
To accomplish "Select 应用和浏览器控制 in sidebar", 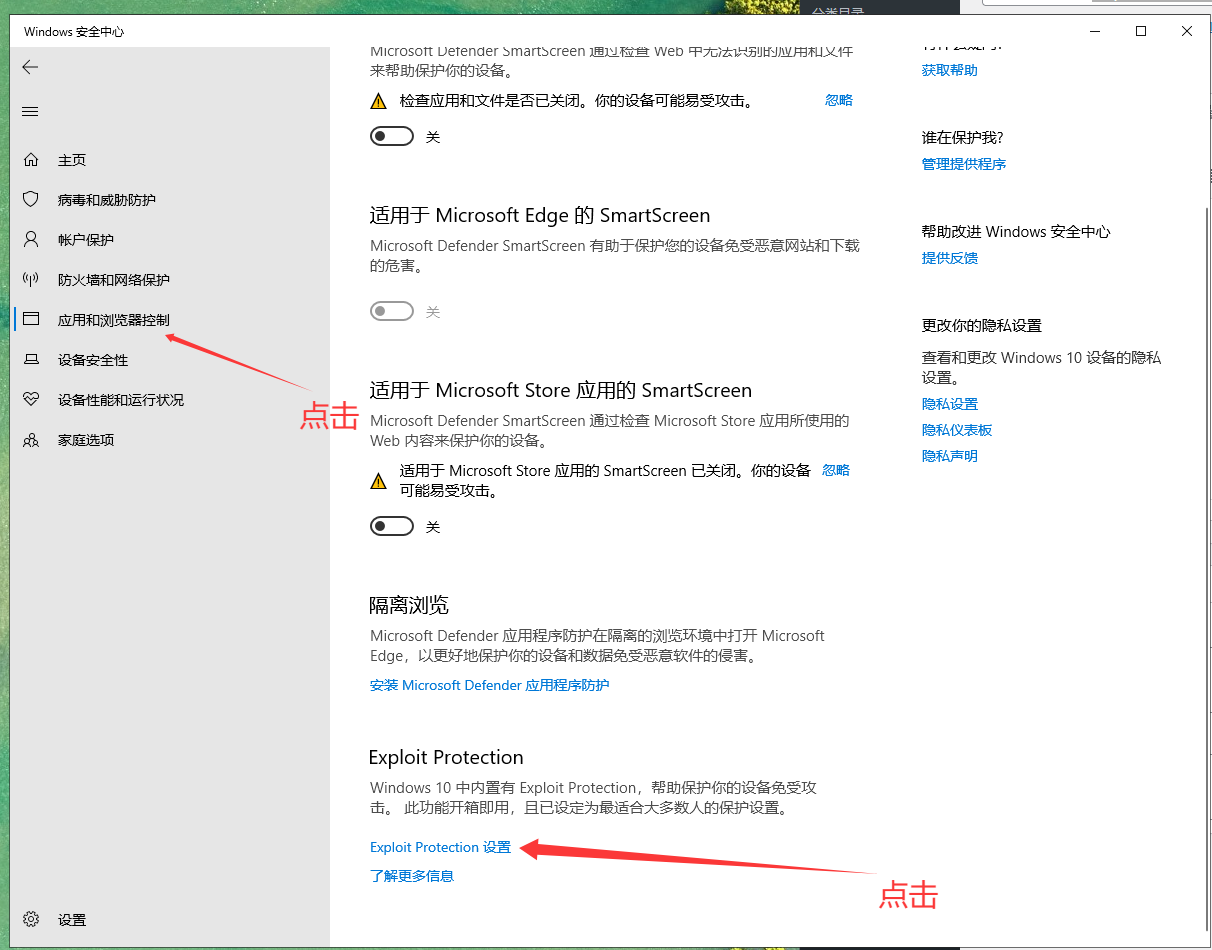I will [x=114, y=320].
